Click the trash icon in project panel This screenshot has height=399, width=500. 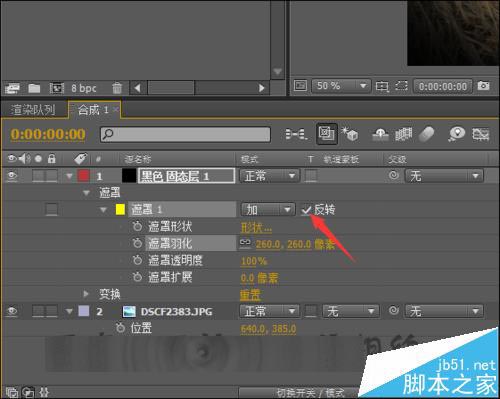pos(117,88)
